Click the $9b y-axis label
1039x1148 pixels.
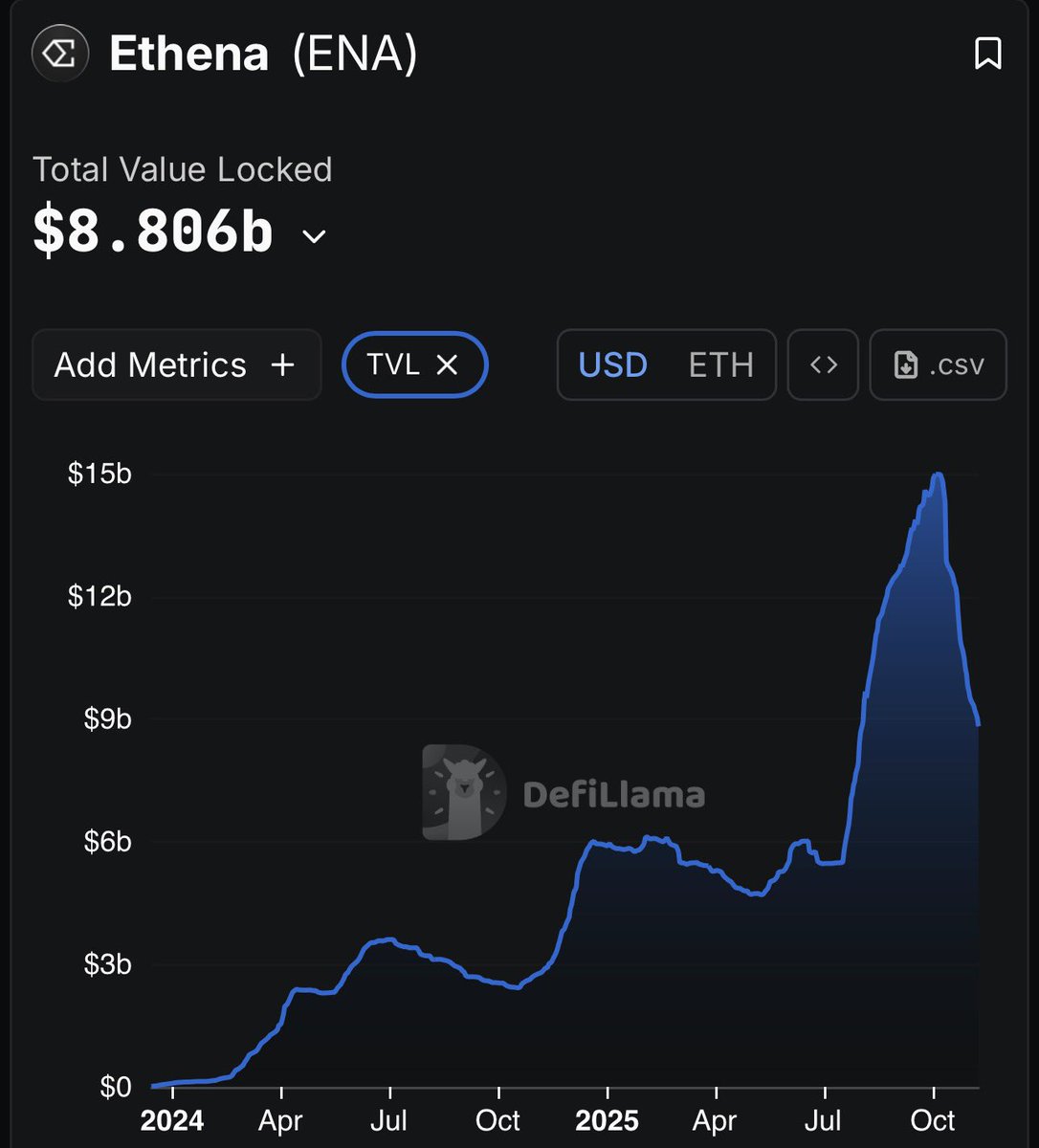click(107, 718)
